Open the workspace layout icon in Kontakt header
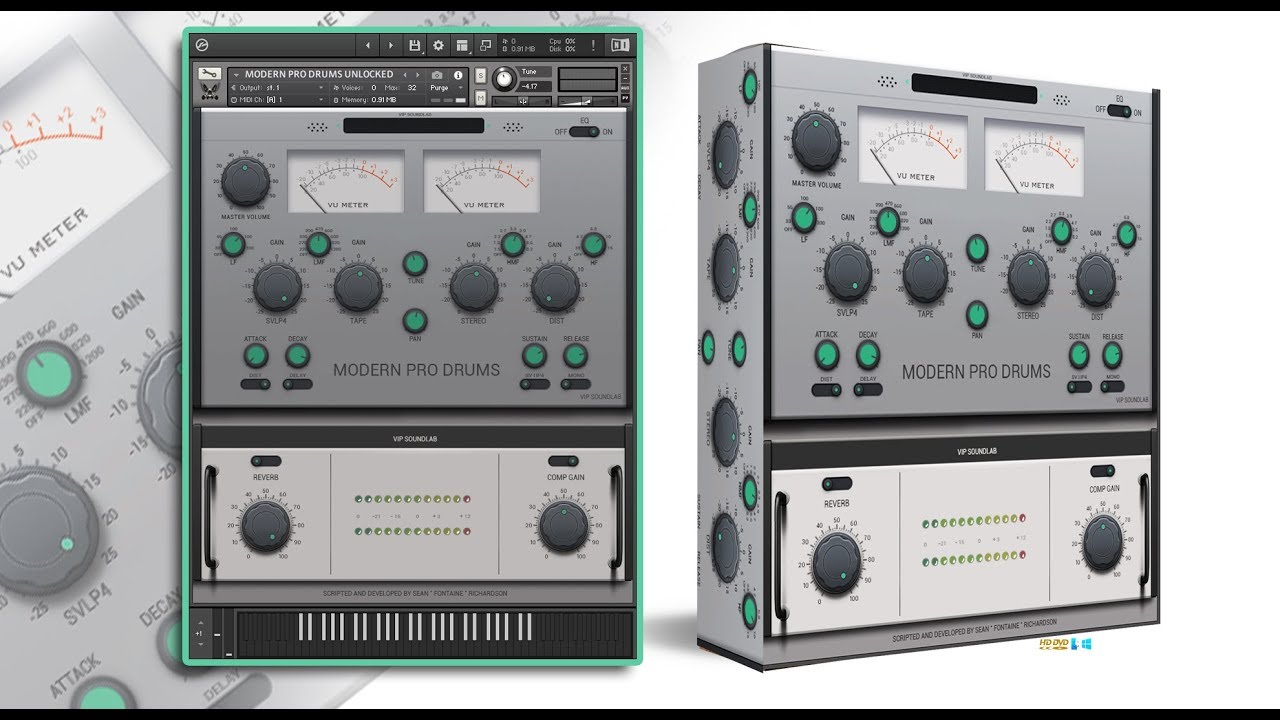 462,45
